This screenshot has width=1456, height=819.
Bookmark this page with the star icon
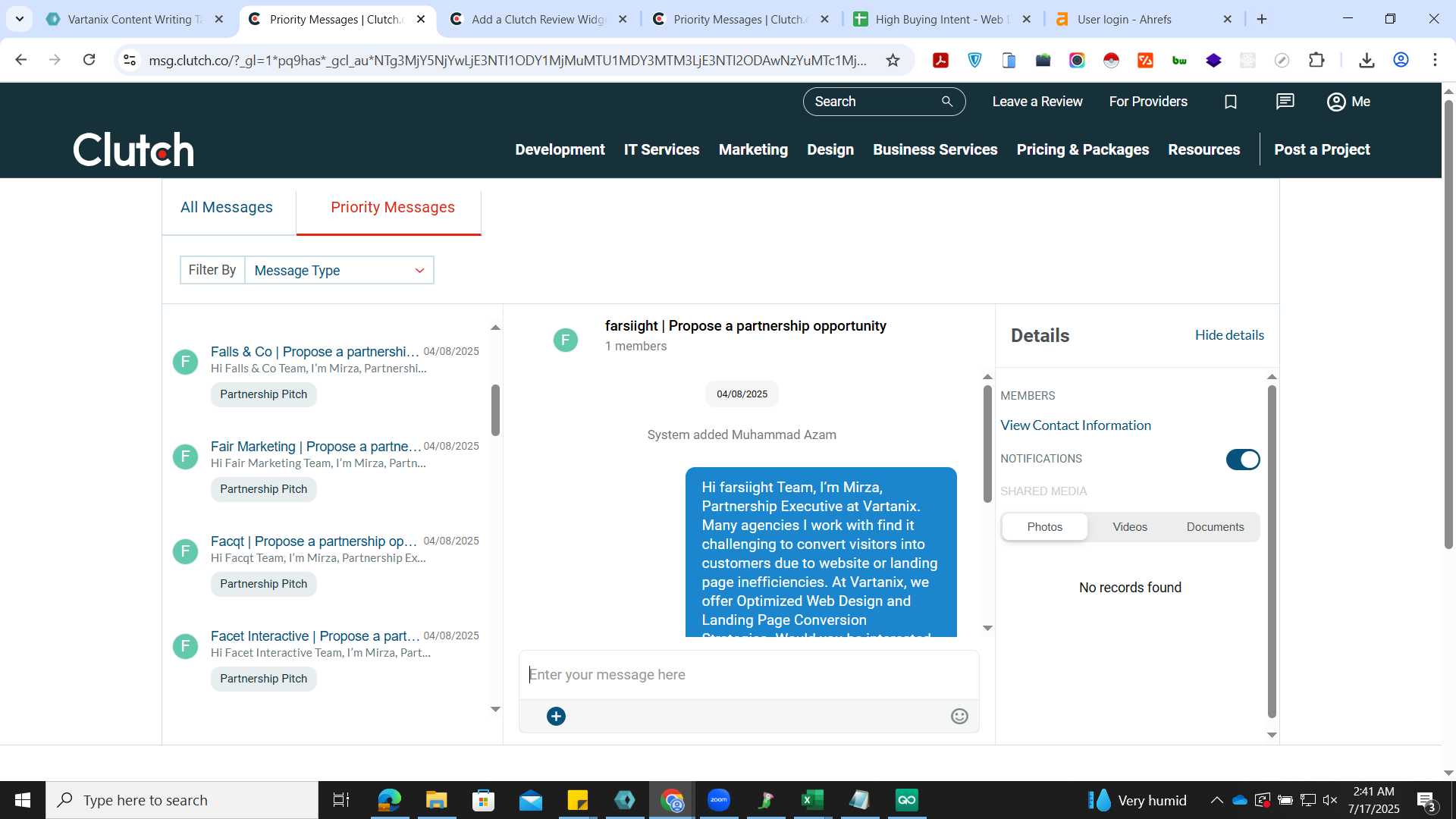pyautogui.click(x=893, y=60)
